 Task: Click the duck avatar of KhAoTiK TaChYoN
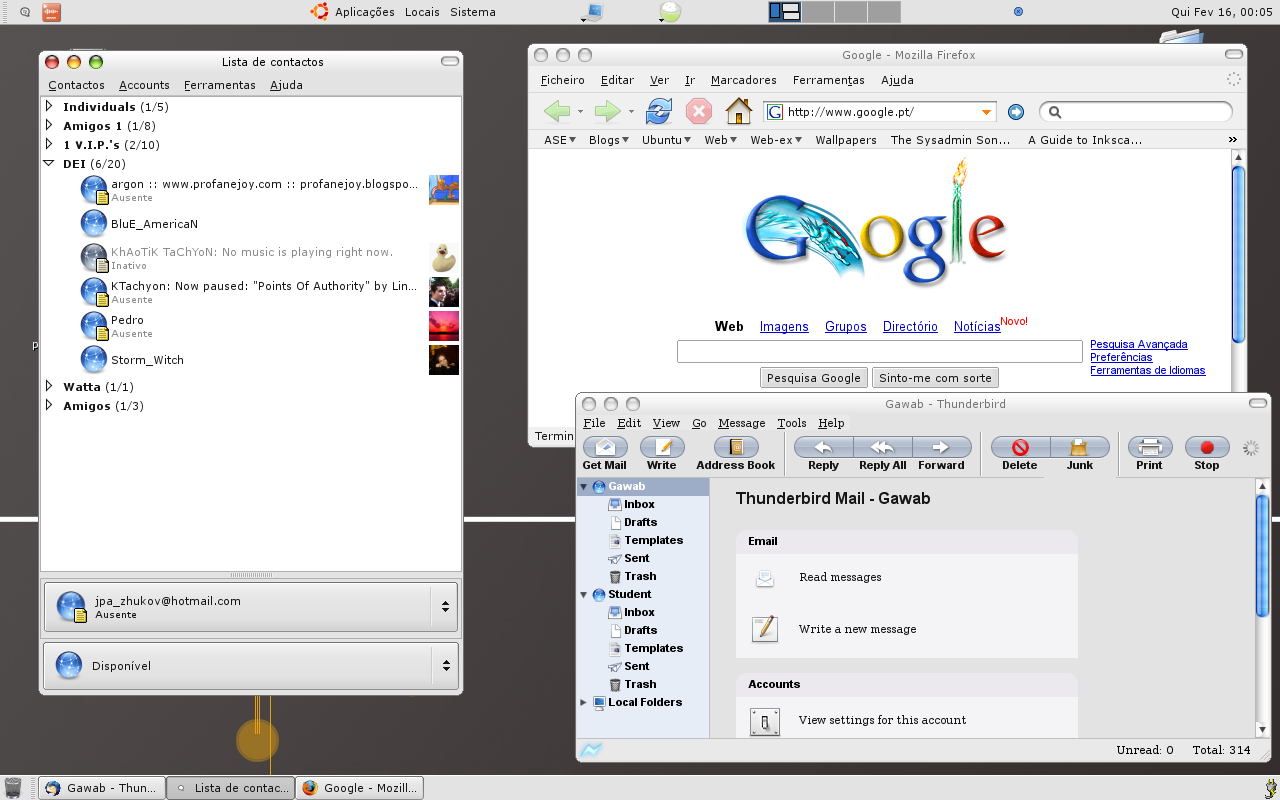pos(444,258)
